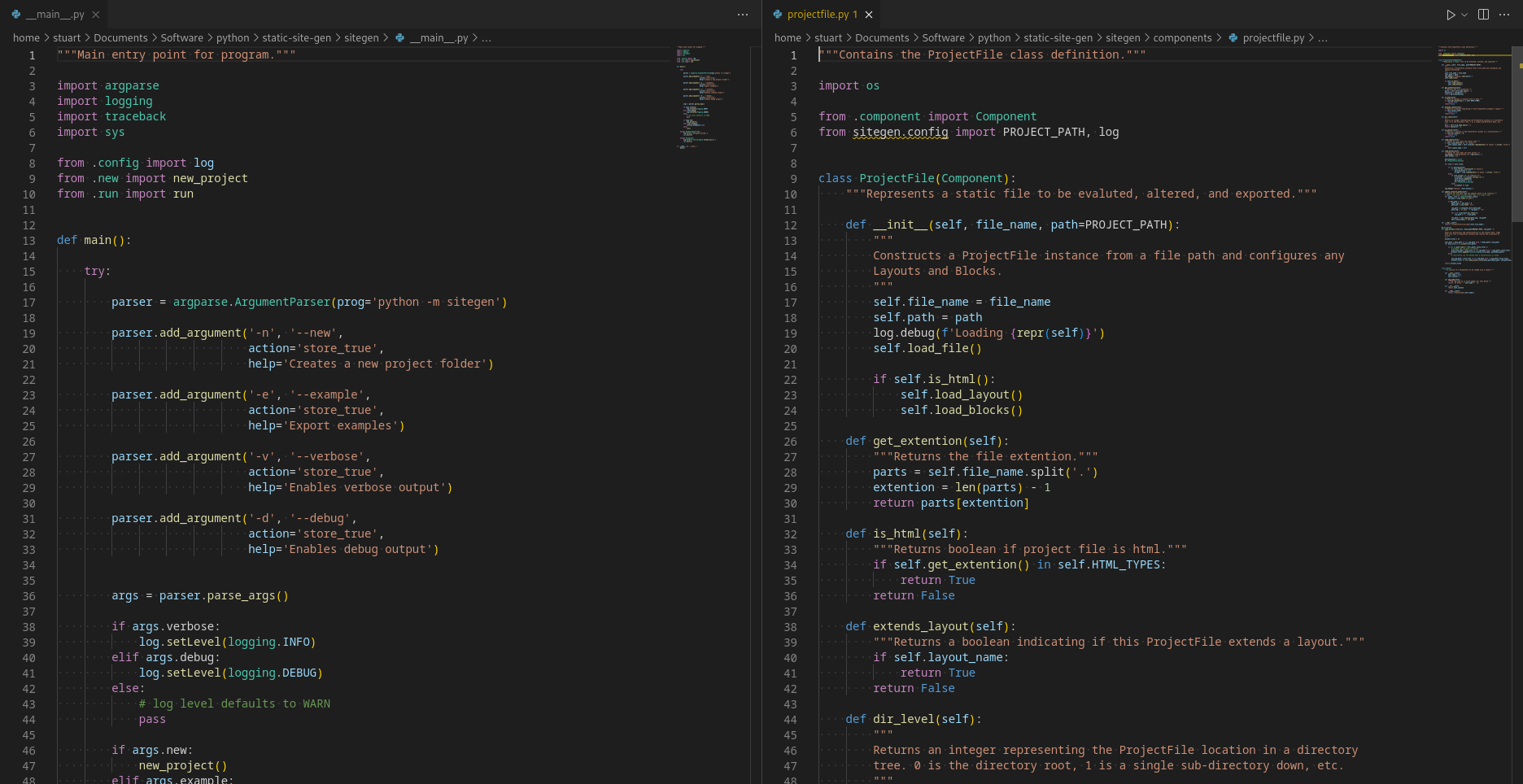This screenshot has height=784, width=1523.
Task: Click line number 9 in the right editor
Action: 793,179
